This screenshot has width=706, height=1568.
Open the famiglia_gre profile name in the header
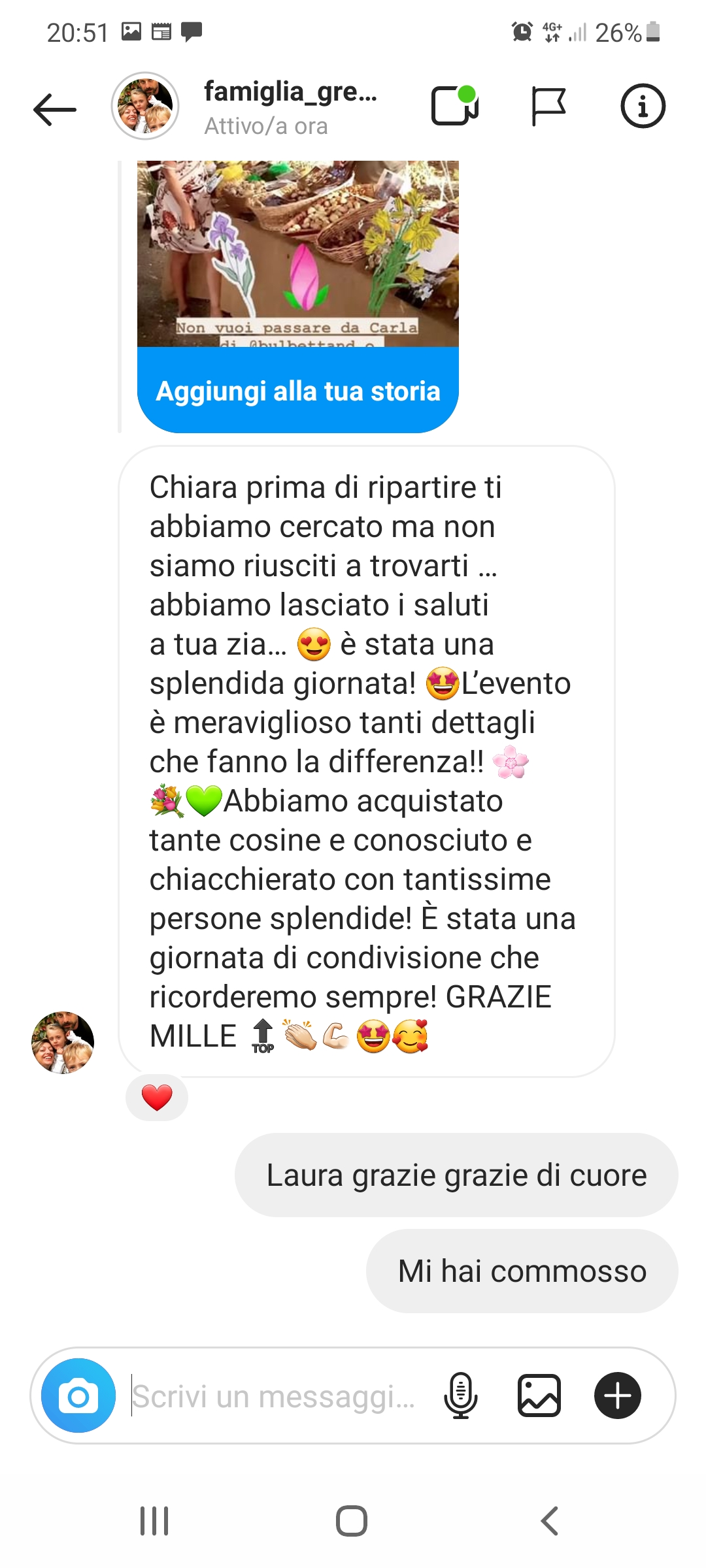[291, 91]
